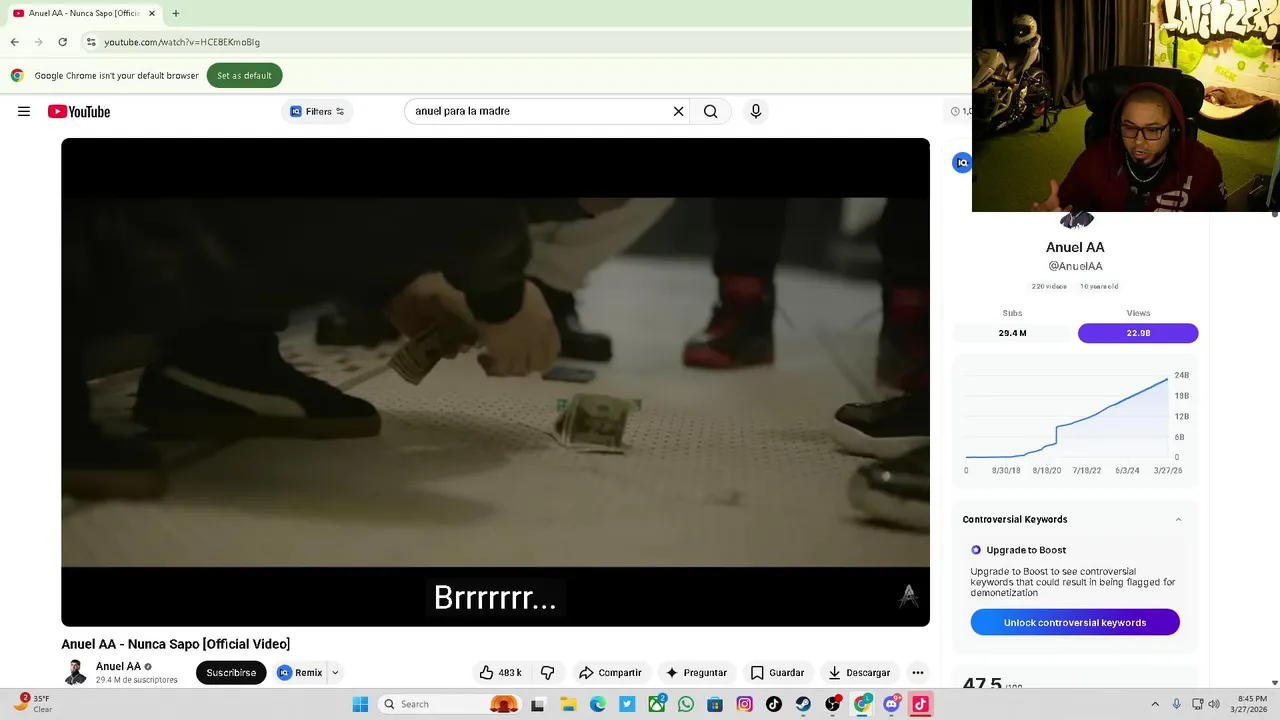Click the video player to pause
The width and height of the screenshot is (1280, 720).
click(495, 382)
